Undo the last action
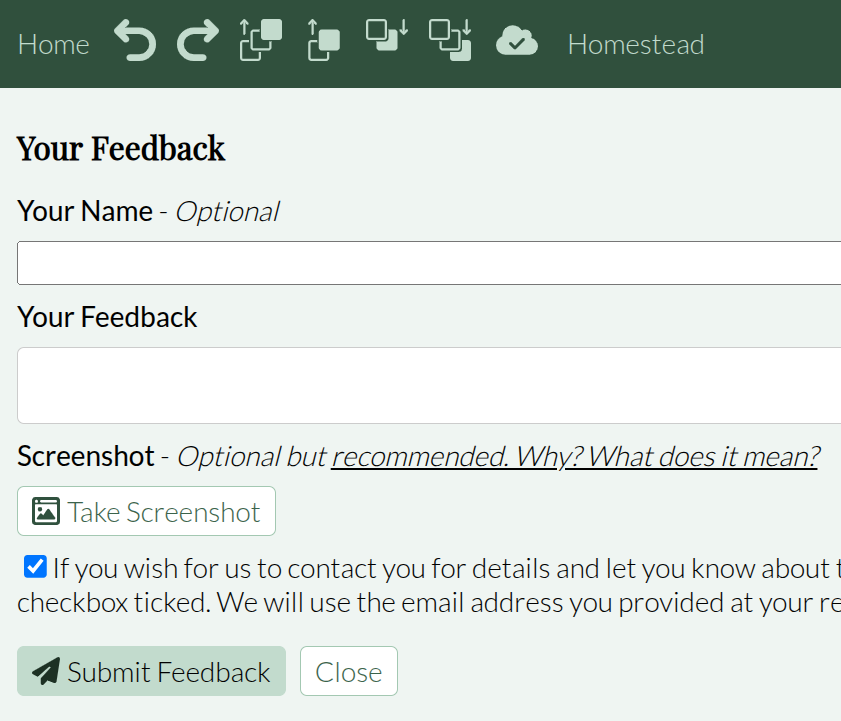 click(x=135, y=41)
